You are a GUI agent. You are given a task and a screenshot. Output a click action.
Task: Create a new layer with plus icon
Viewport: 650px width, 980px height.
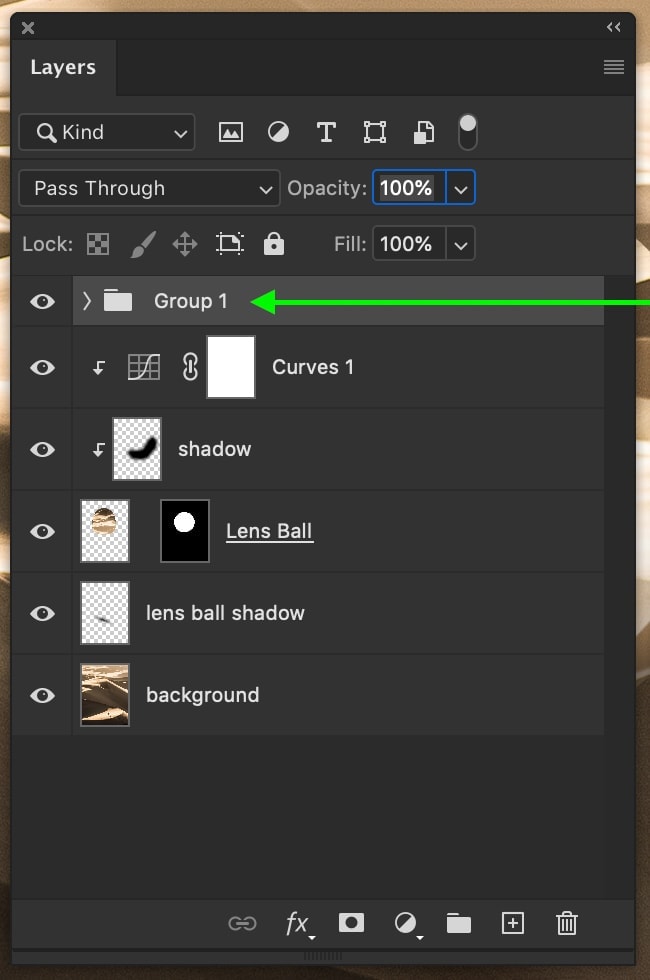(512, 923)
